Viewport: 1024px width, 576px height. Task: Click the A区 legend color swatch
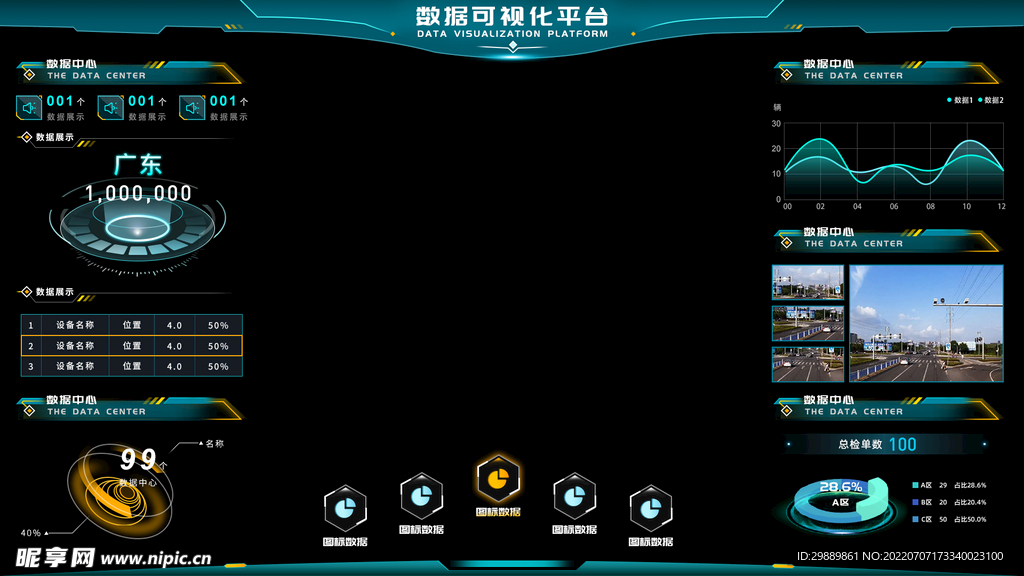coord(916,485)
